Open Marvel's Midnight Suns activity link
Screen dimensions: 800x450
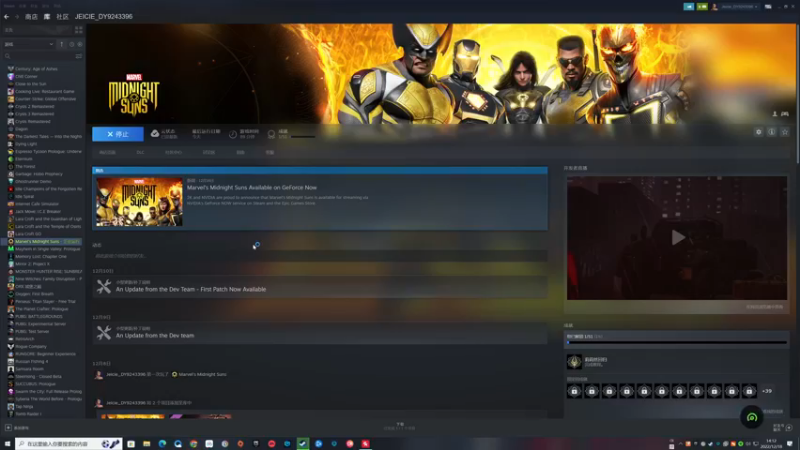203,374
